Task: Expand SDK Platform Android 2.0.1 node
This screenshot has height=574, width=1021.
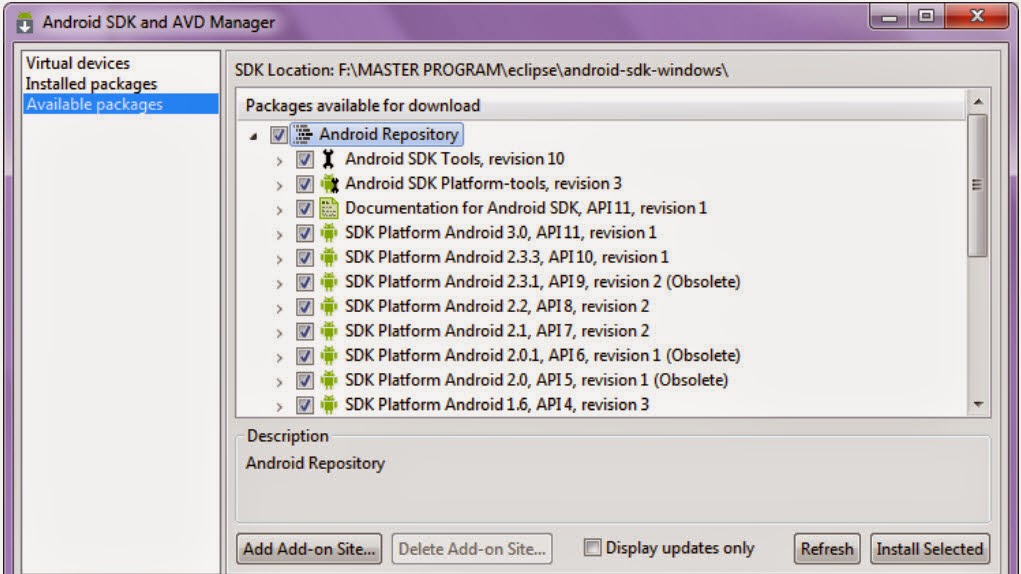Action: [x=279, y=357]
